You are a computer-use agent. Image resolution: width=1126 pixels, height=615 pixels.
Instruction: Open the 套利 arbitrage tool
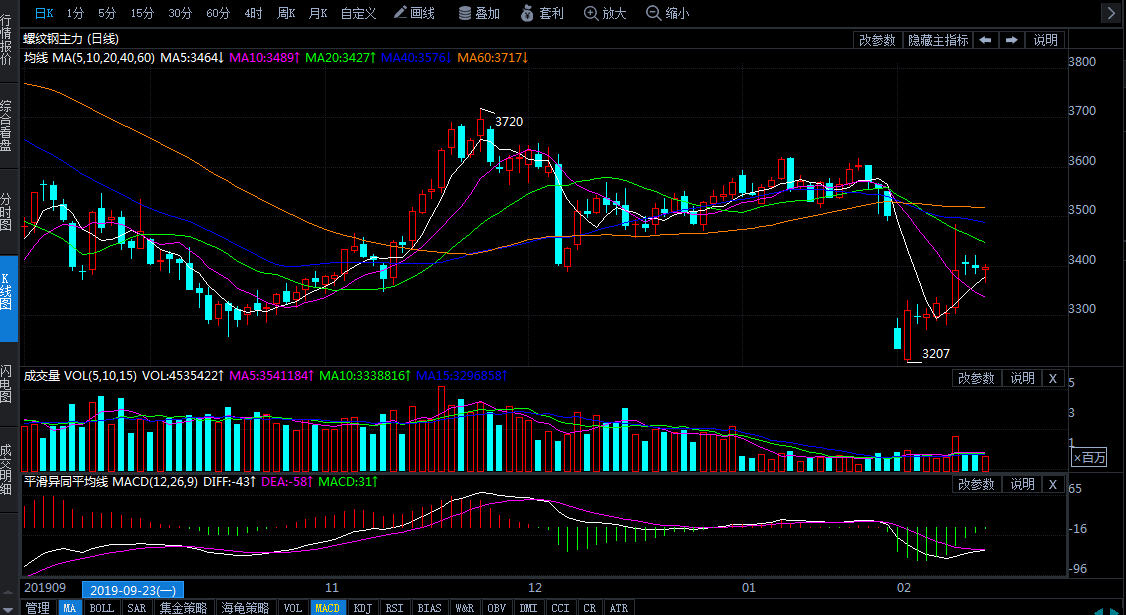(x=541, y=13)
